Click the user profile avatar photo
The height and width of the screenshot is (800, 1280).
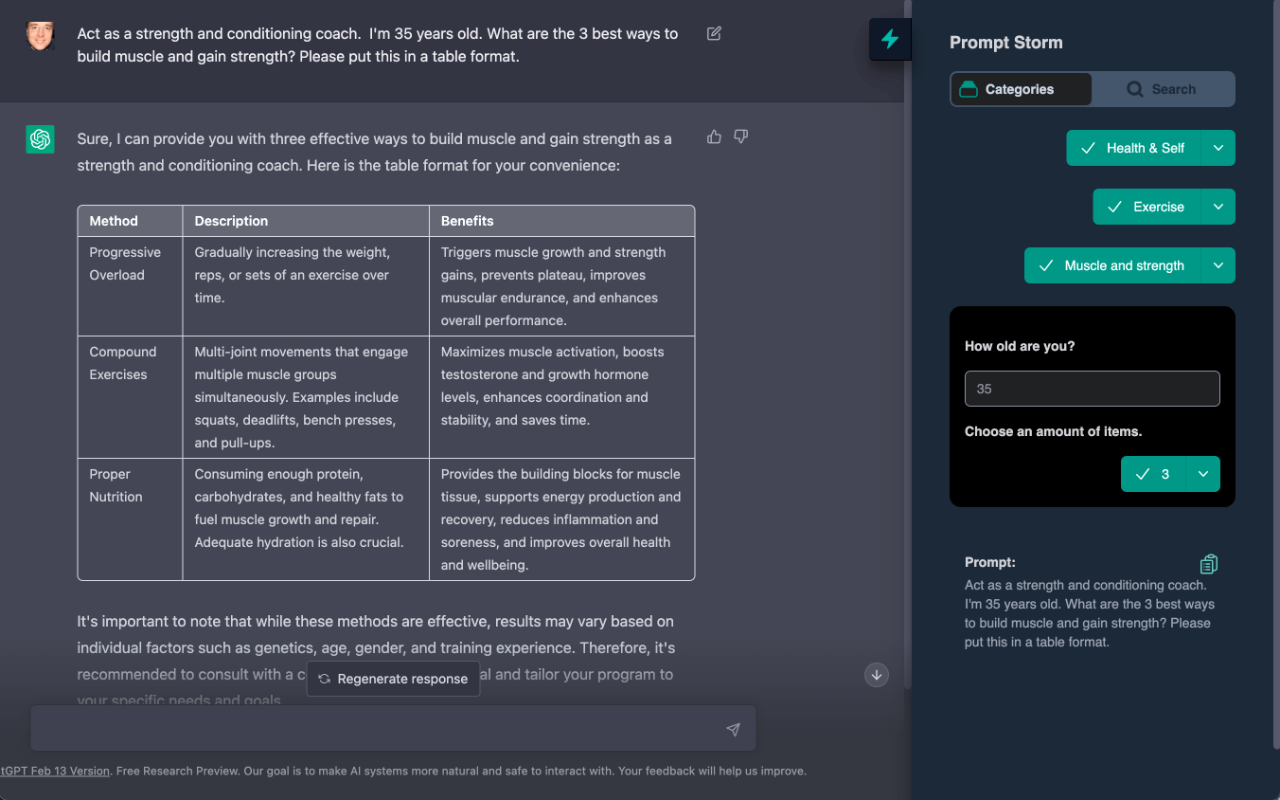tap(40, 35)
